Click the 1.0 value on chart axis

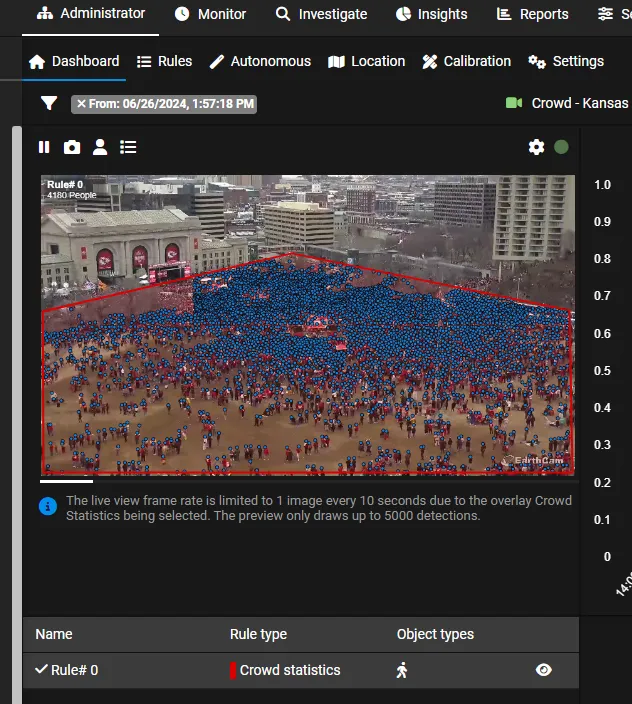click(x=602, y=185)
